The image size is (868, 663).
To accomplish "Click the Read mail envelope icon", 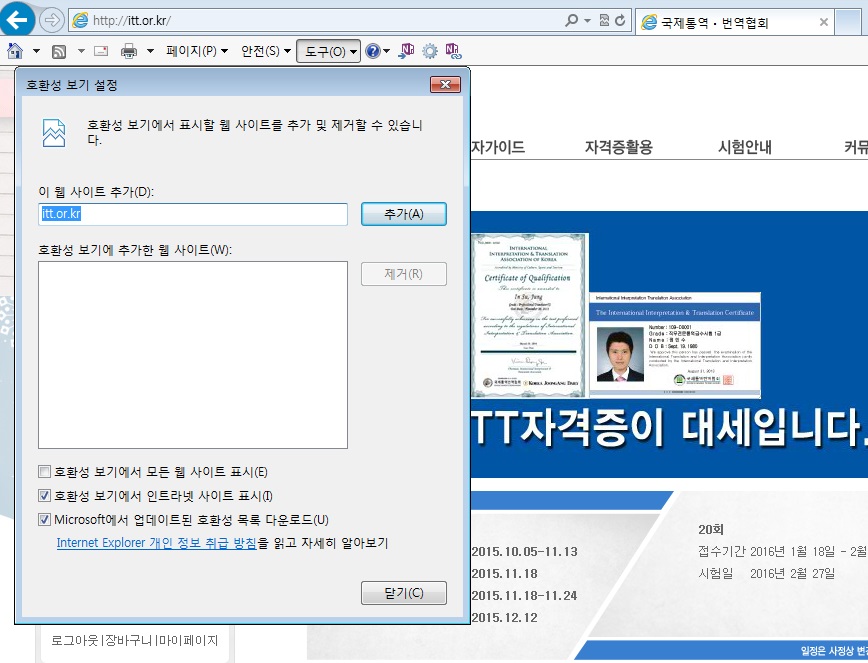I will click(101, 51).
